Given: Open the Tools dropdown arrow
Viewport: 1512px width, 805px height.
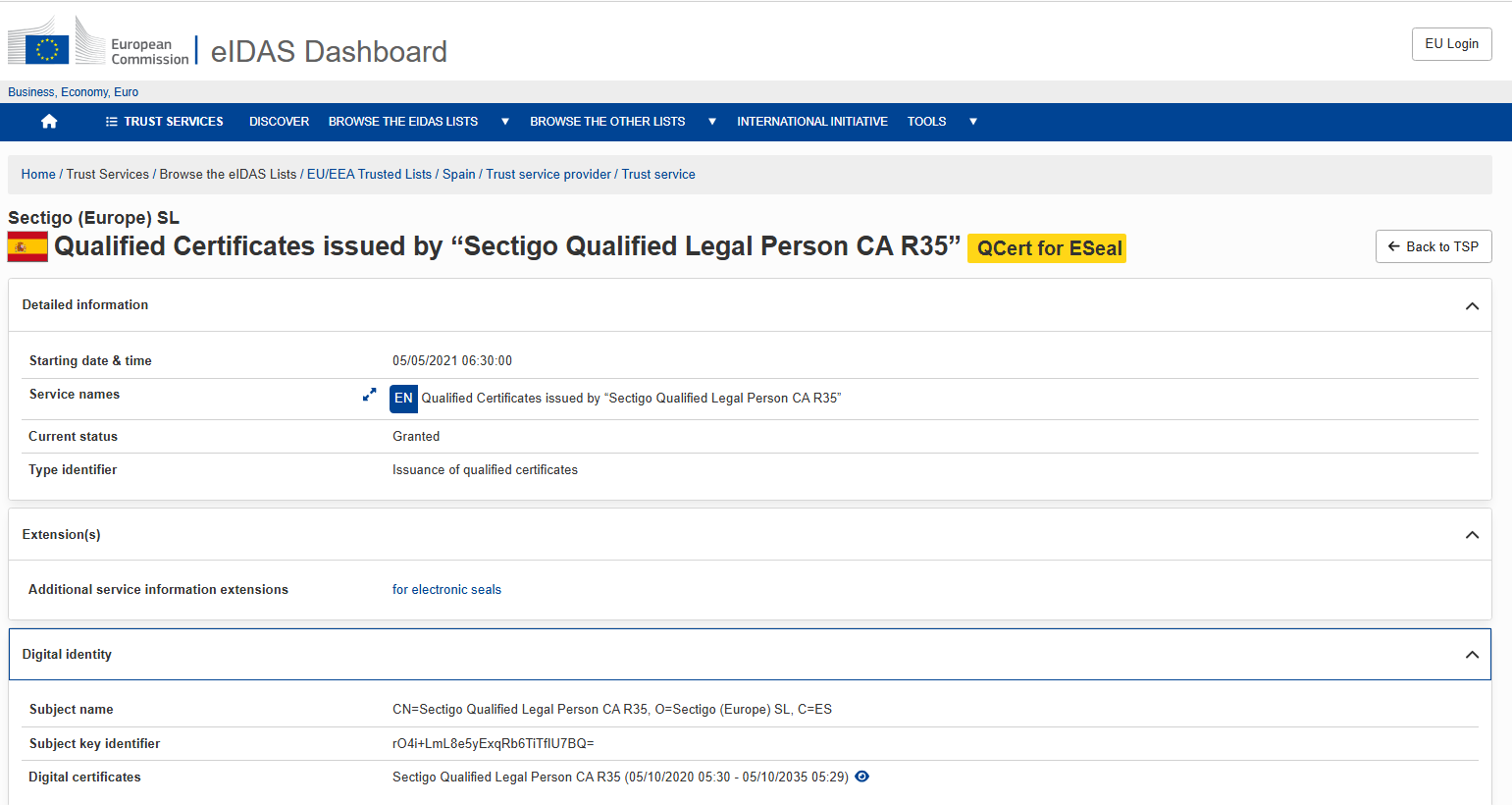Looking at the screenshot, I should point(973,122).
